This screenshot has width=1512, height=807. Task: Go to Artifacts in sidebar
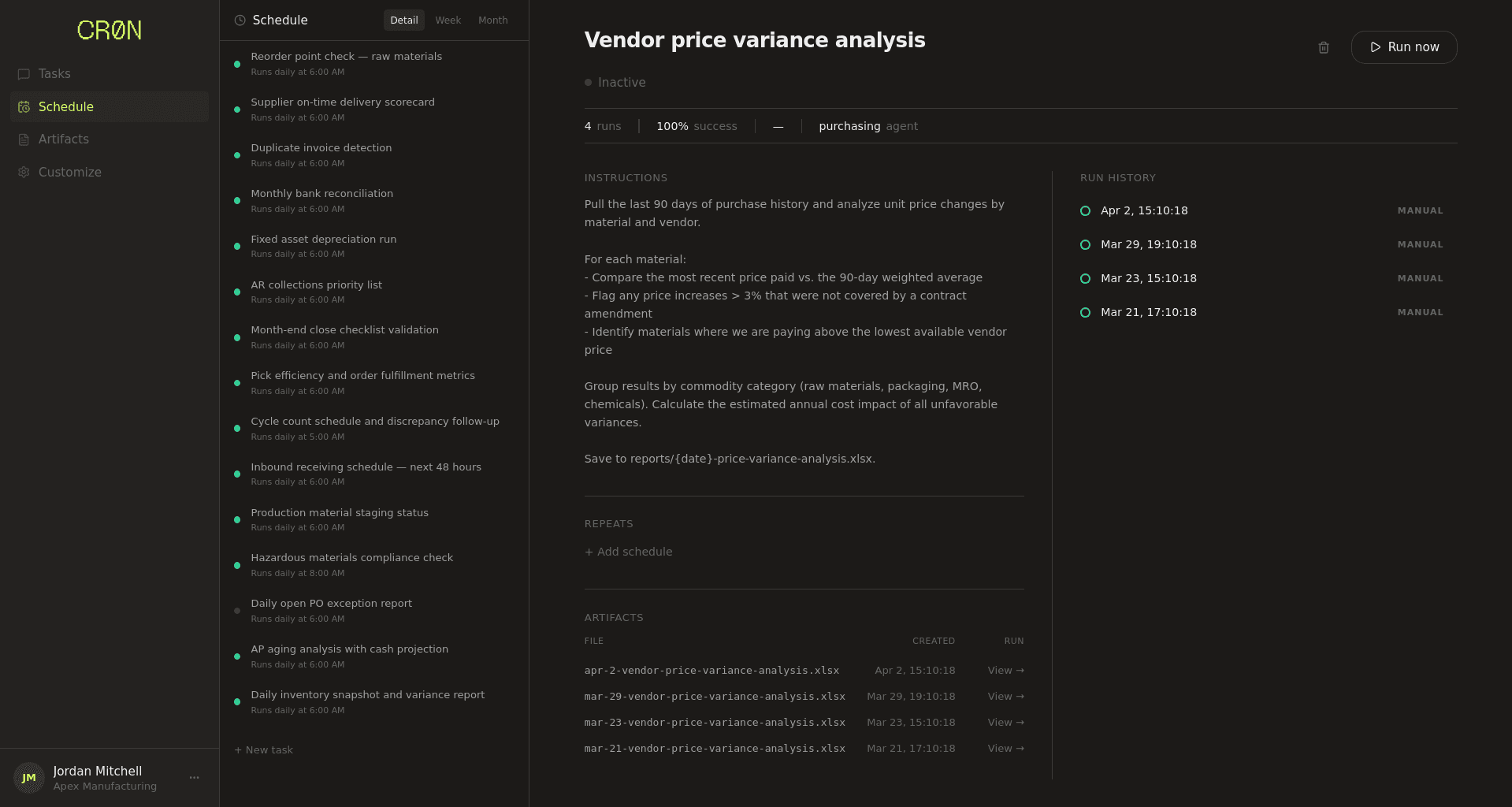[110, 139]
